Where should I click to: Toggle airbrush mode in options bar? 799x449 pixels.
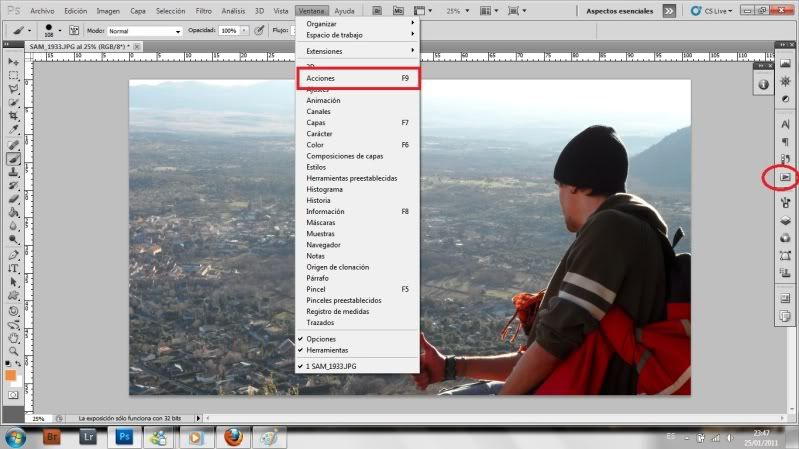click(259, 31)
